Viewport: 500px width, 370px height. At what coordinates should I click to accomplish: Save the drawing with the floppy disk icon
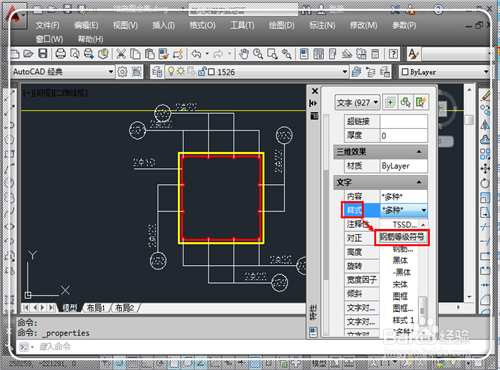pyautogui.click(x=43, y=53)
